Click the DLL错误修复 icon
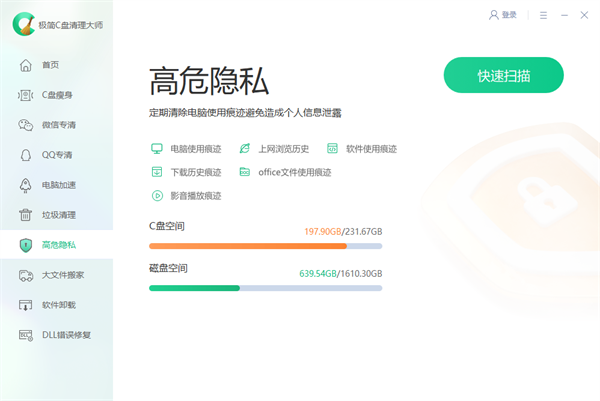The width and height of the screenshot is (600, 401). click(x=25, y=335)
